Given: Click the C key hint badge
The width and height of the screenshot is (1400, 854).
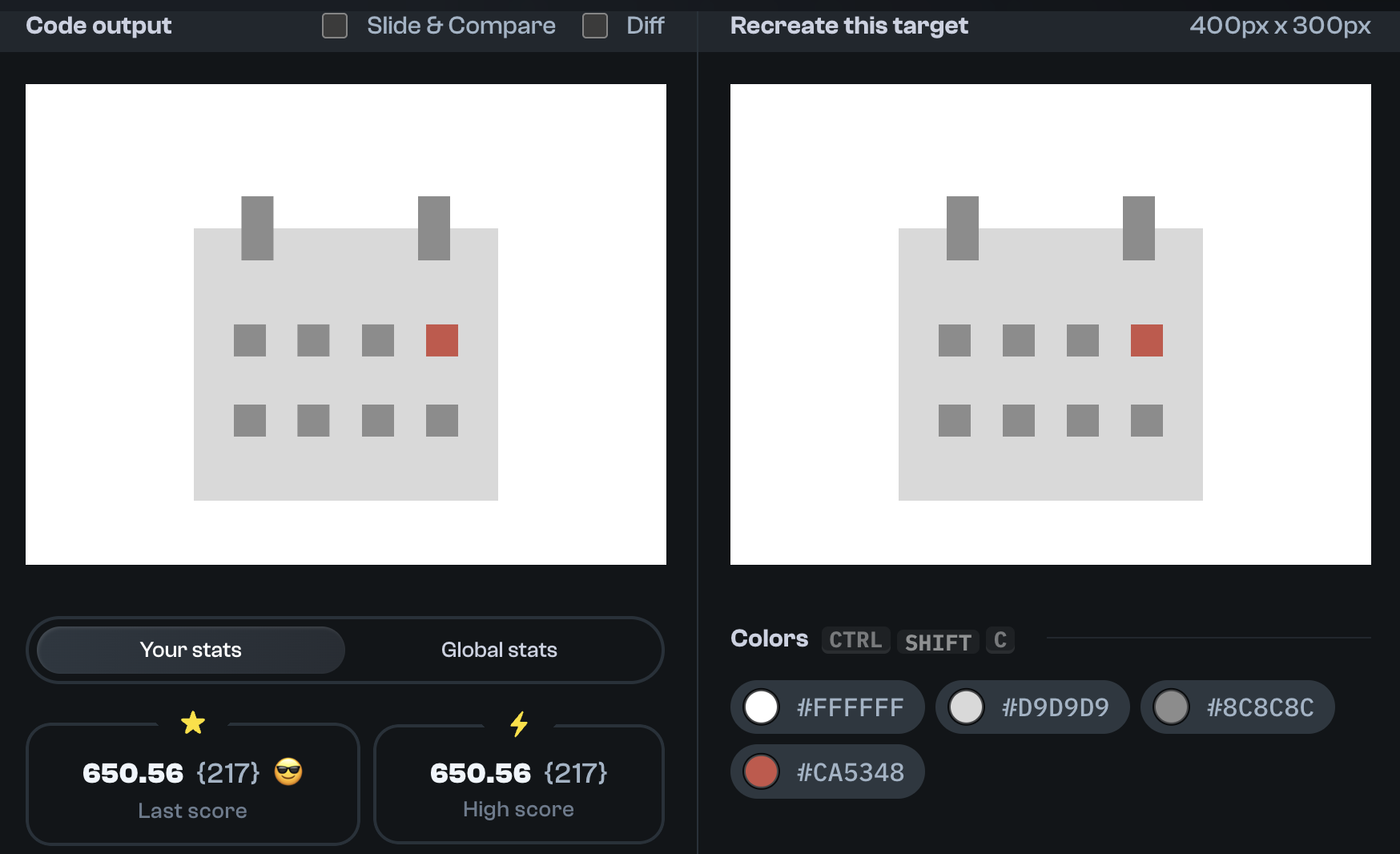Looking at the screenshot, I should click(x=1000, y=640).
